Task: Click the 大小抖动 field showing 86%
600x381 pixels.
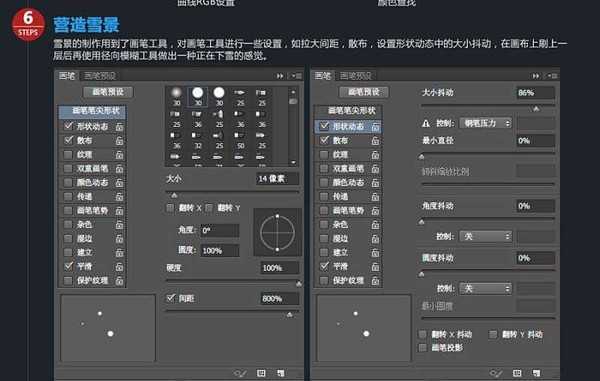Action: (536, 93)
